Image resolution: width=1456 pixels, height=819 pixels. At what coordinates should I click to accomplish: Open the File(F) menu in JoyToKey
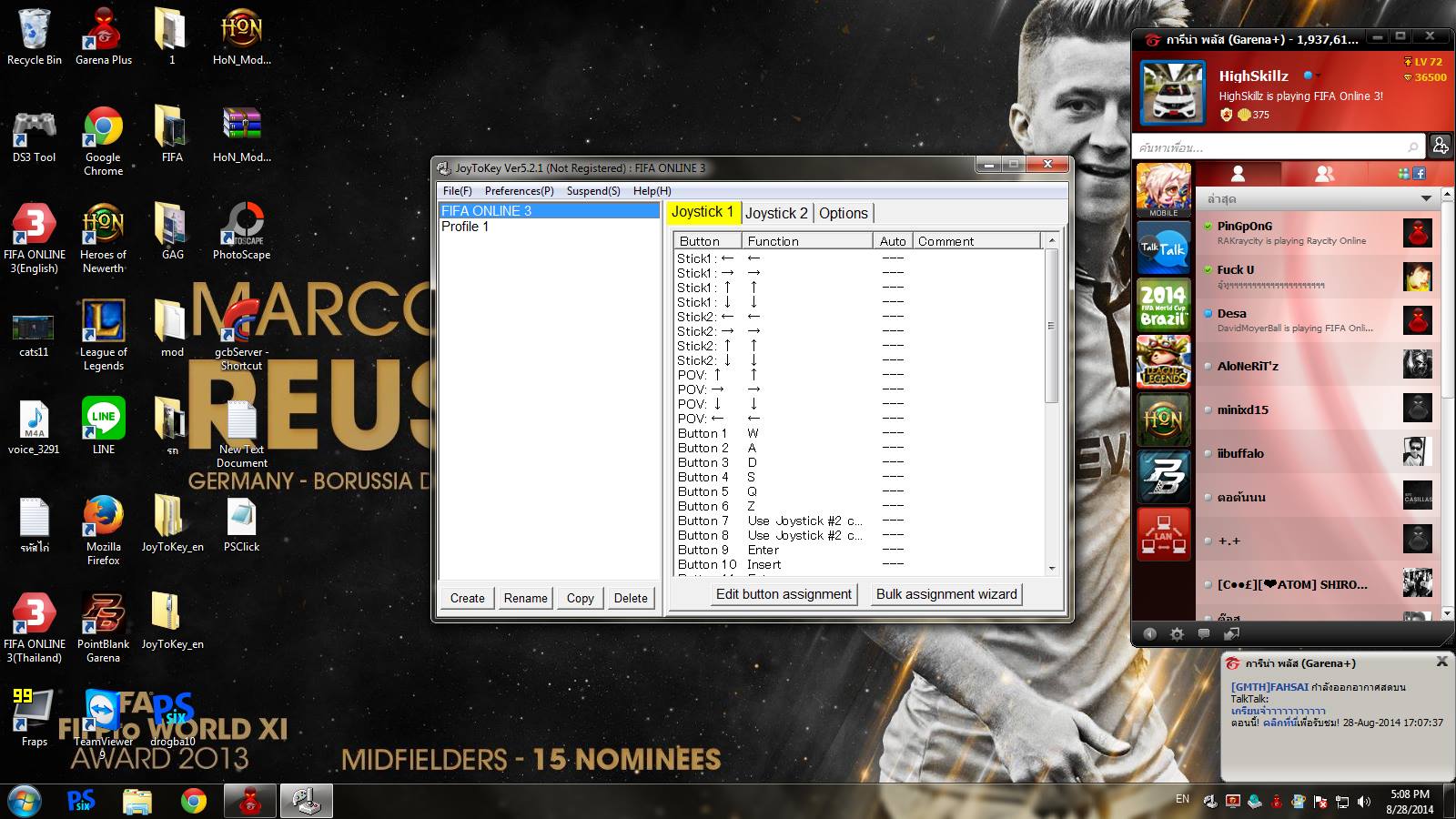coord(457,191)
